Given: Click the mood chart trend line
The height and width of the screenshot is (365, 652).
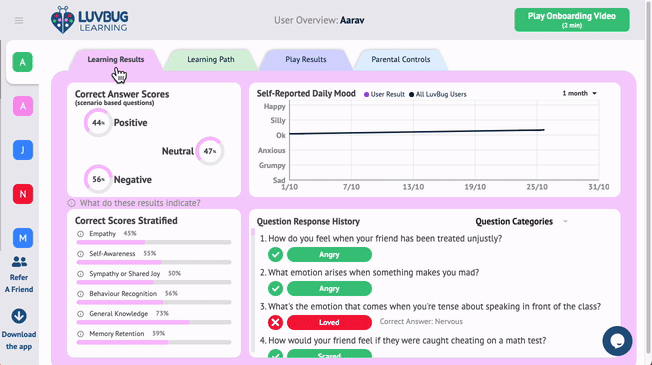Looking at the screenshot, I should [x=417, y=132].
